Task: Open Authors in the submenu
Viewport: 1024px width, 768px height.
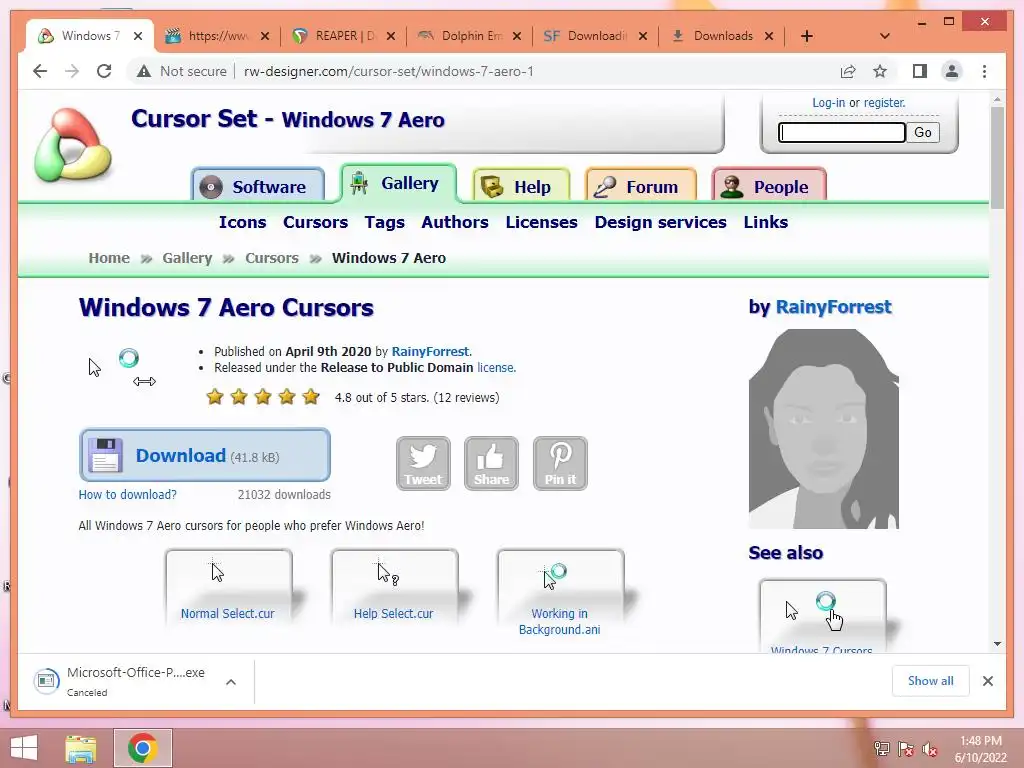Action: (455, 222)
